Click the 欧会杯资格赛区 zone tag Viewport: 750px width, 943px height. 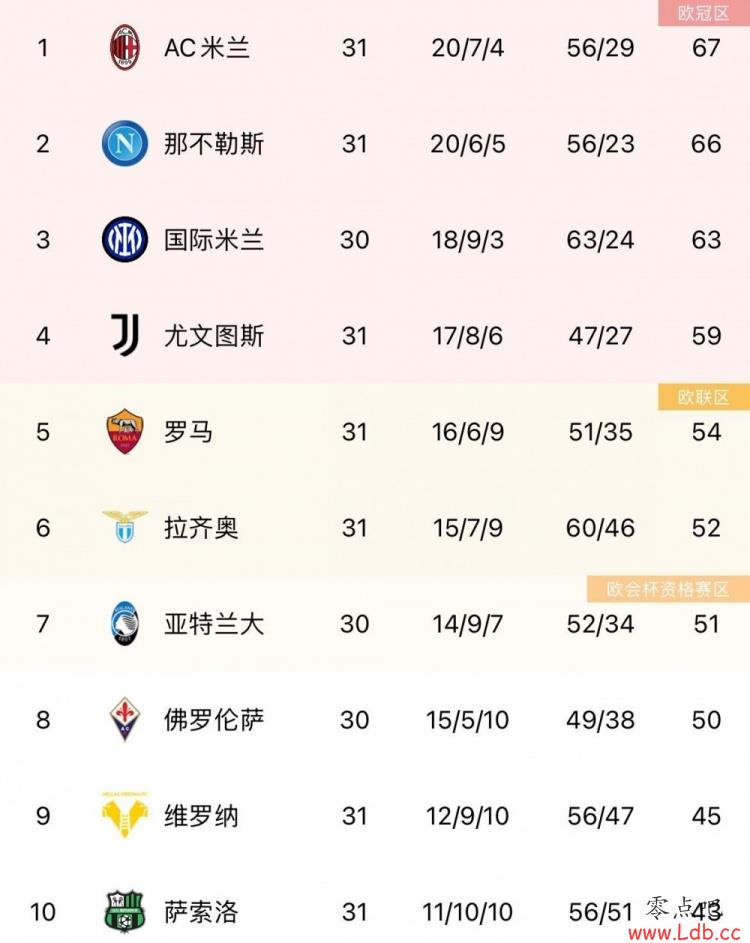(x=668, y=589)
